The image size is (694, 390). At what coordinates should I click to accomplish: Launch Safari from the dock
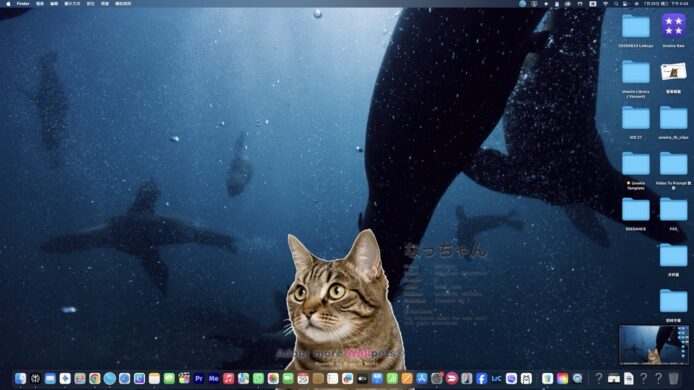pyautogui.click(x=124, y=378)
